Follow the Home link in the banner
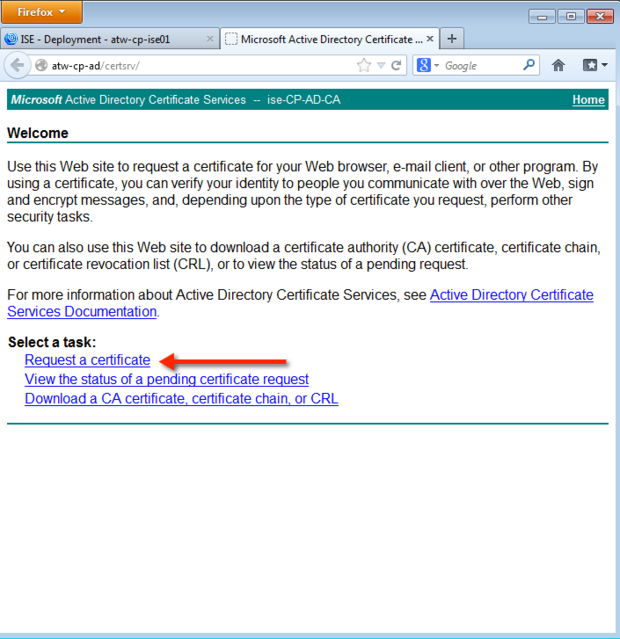This screenshot has height=639, width=620. point(588,100)
